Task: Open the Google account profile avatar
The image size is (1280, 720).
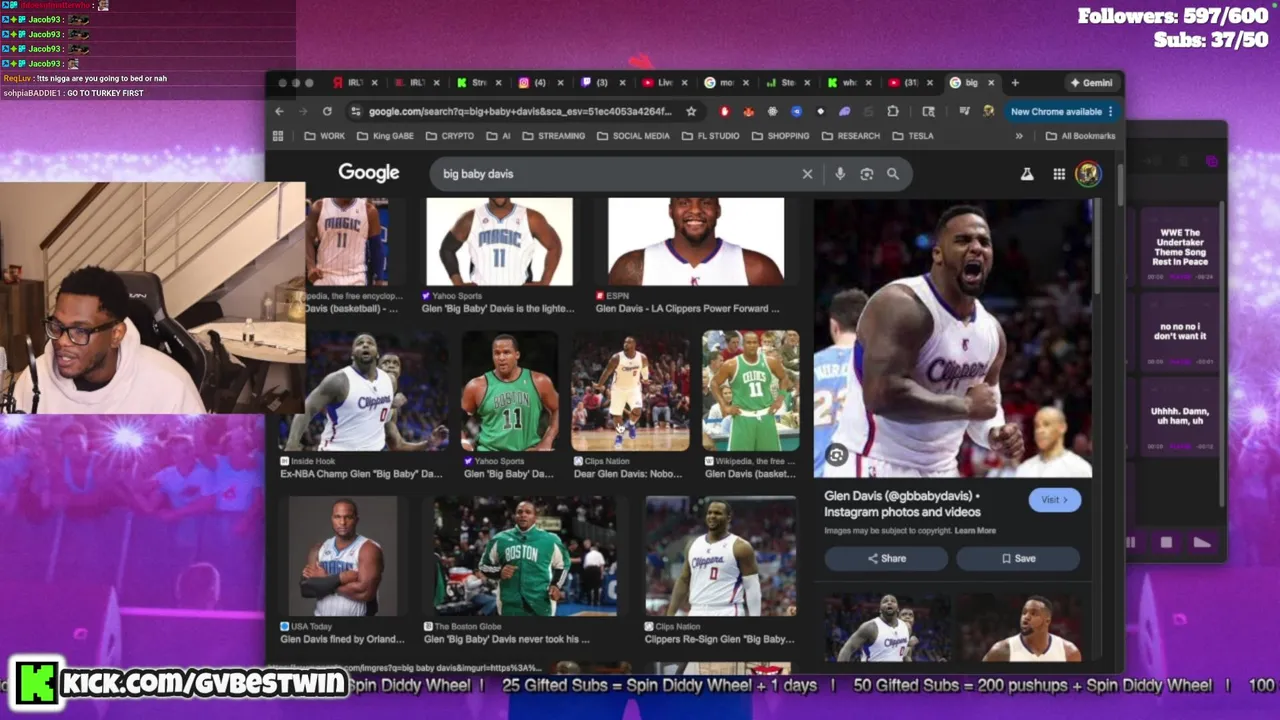Action: [x=1088, y=174]
